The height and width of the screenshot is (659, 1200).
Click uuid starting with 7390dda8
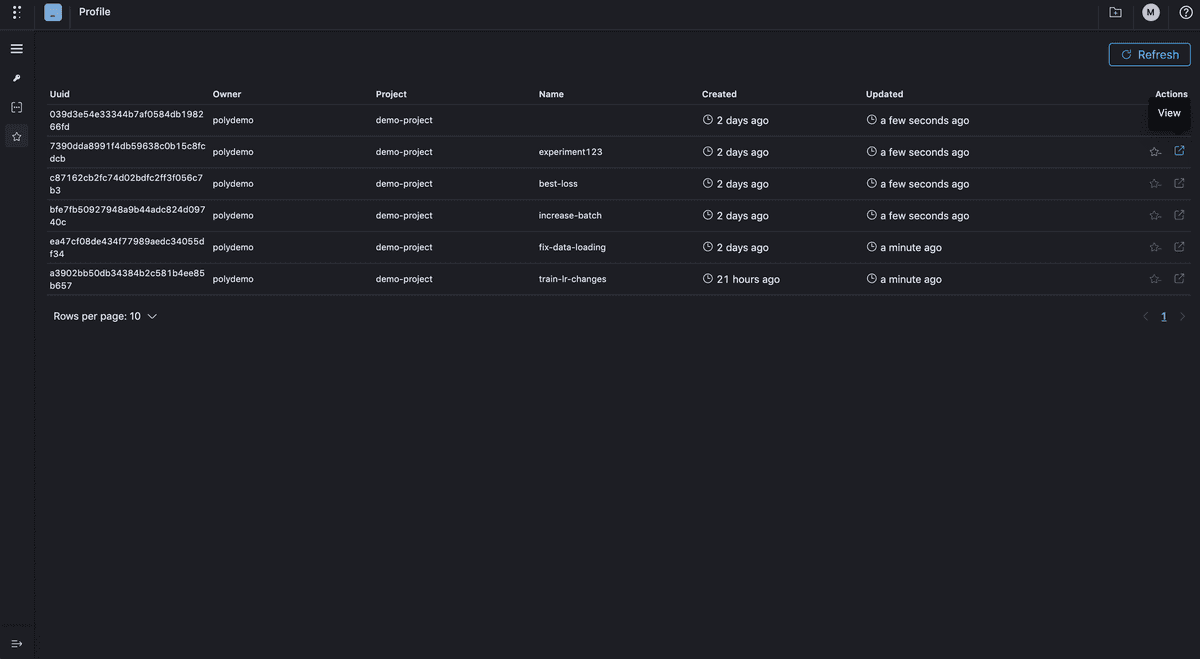[127, 152]
